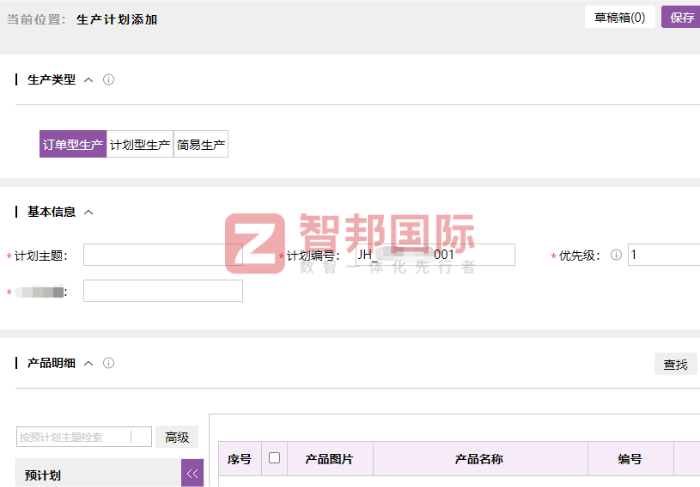Switch to 简易生产 production type

pyautogui.click(x=201, y=145)
